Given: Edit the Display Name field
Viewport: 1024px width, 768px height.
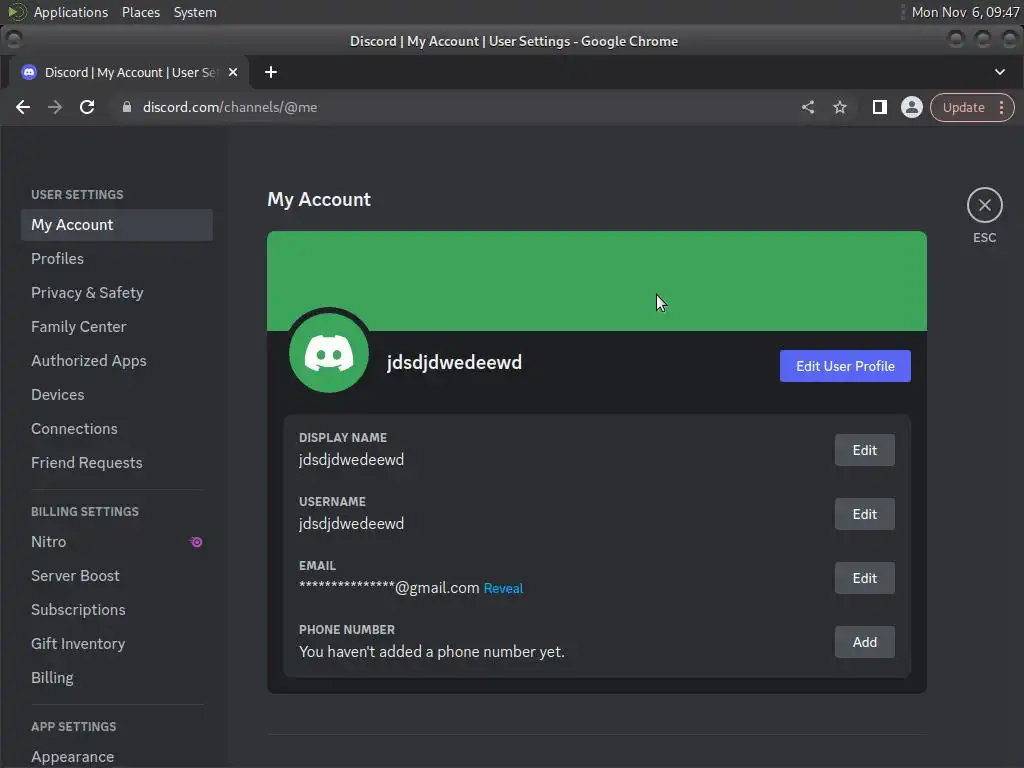Looking at the screenshot, I should pos(865,450).
